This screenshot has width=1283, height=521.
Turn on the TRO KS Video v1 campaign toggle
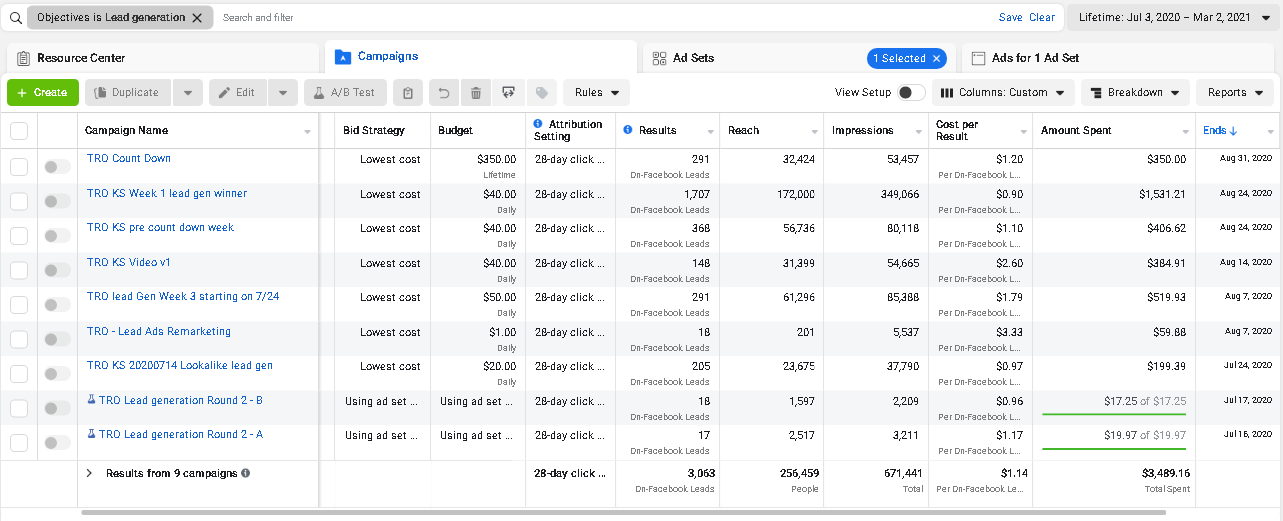[57, 270]
